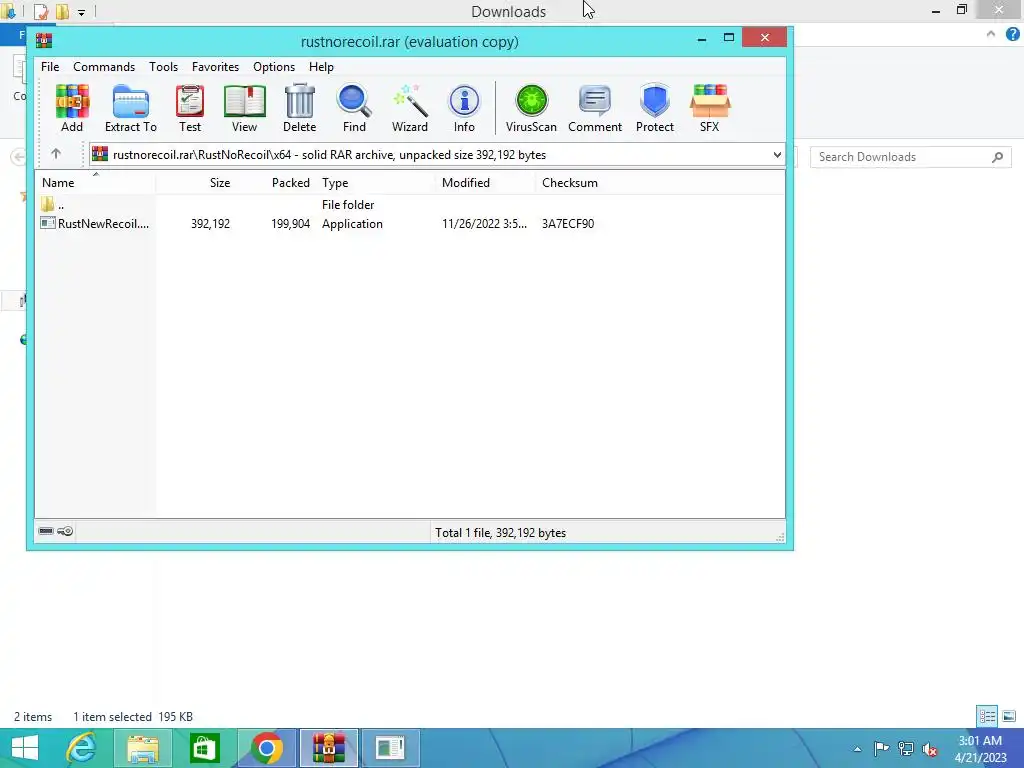This screenshot has height=768, width=1024.
Task: Sort by the Name column header
Action: 95,183
